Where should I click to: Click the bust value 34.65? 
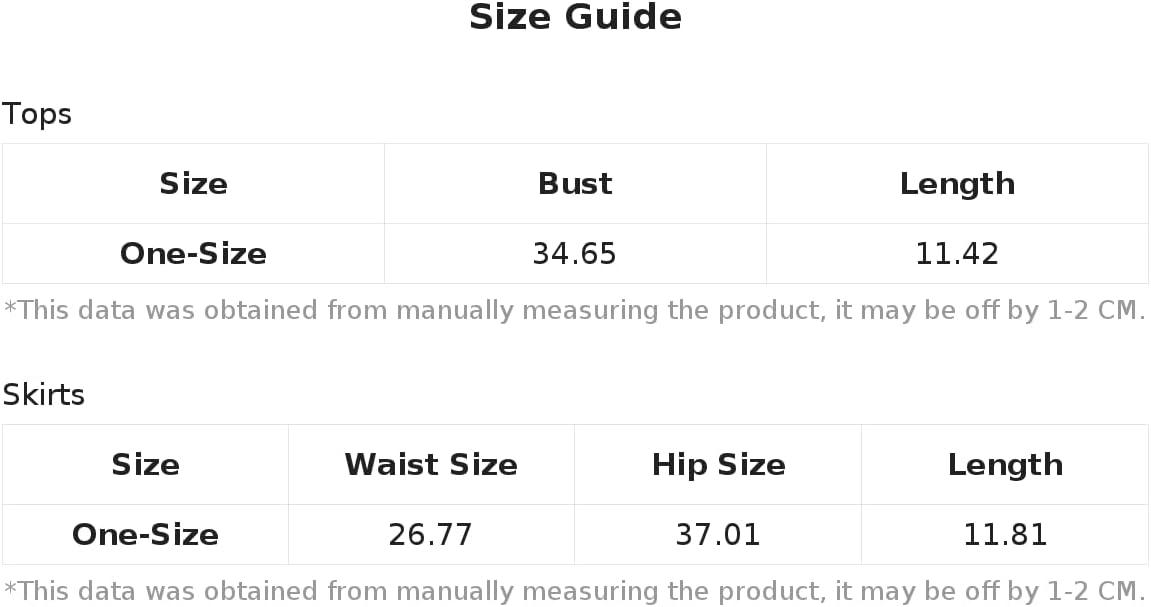point(574,254)
